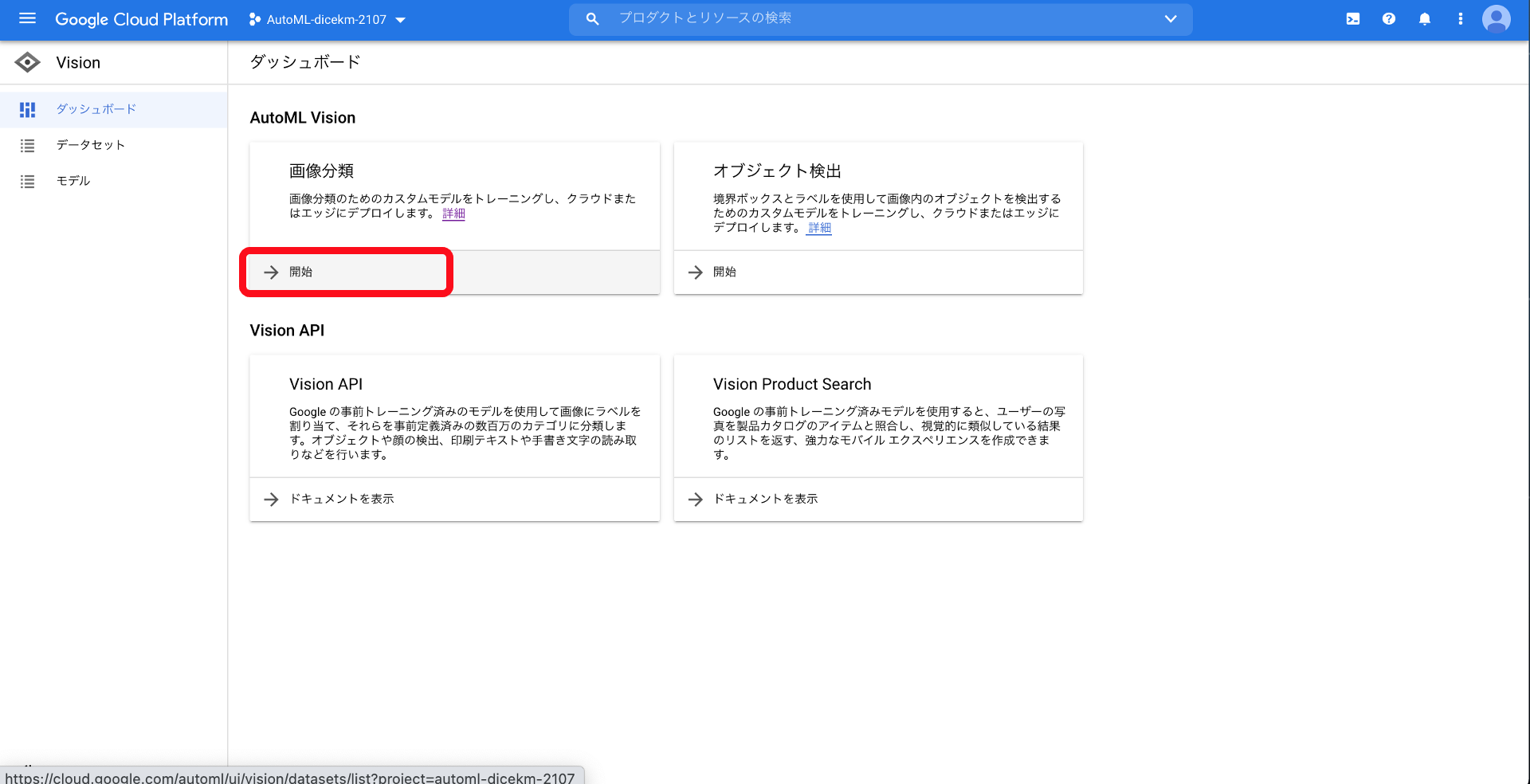Screen dimensions: 1530x784
Task: Open 詳細 link in オブジェクト検出 card
Action: (x=819, y=228)
